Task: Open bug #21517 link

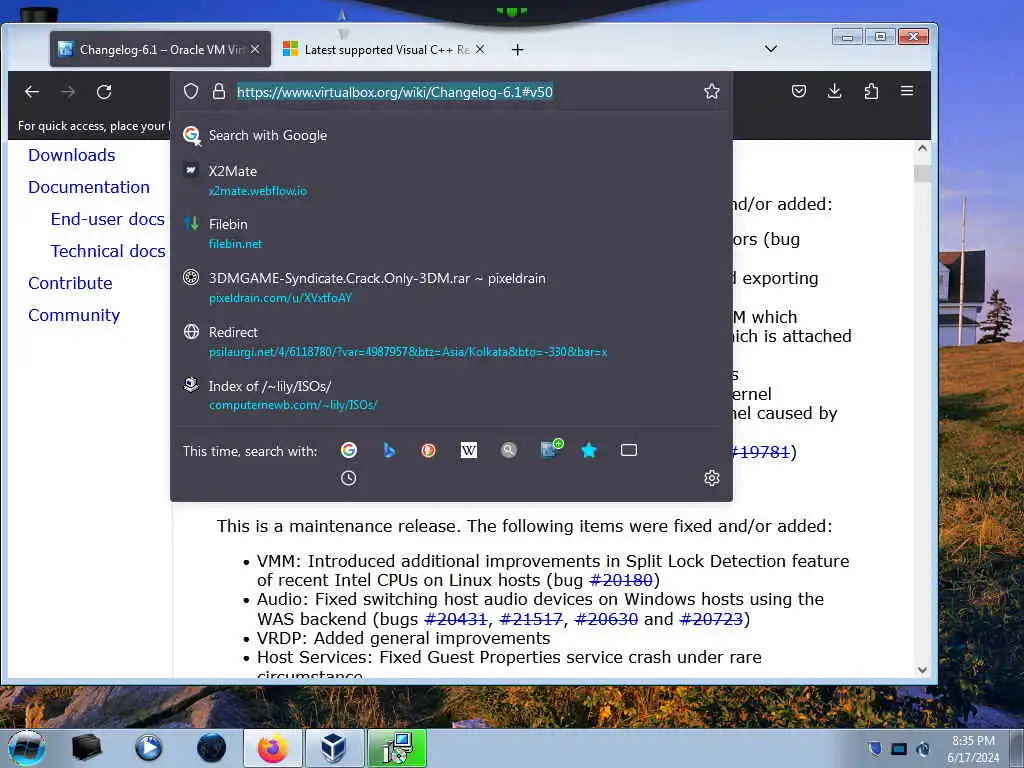Action: (x=531, y=618)
